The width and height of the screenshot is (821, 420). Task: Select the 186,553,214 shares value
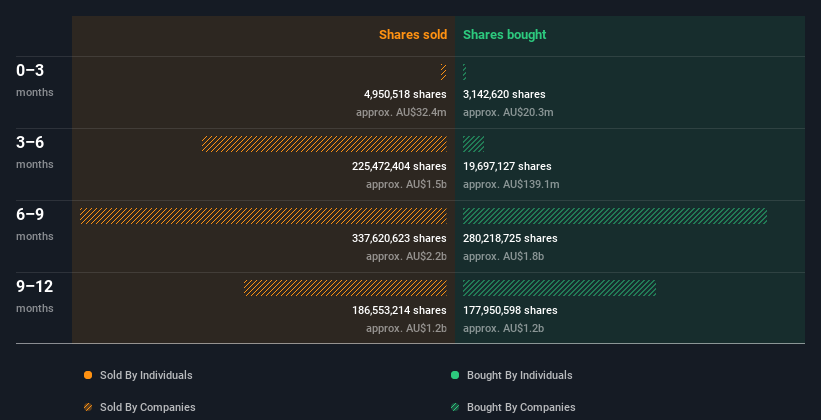pyautogui.click(x=400, y=310)
